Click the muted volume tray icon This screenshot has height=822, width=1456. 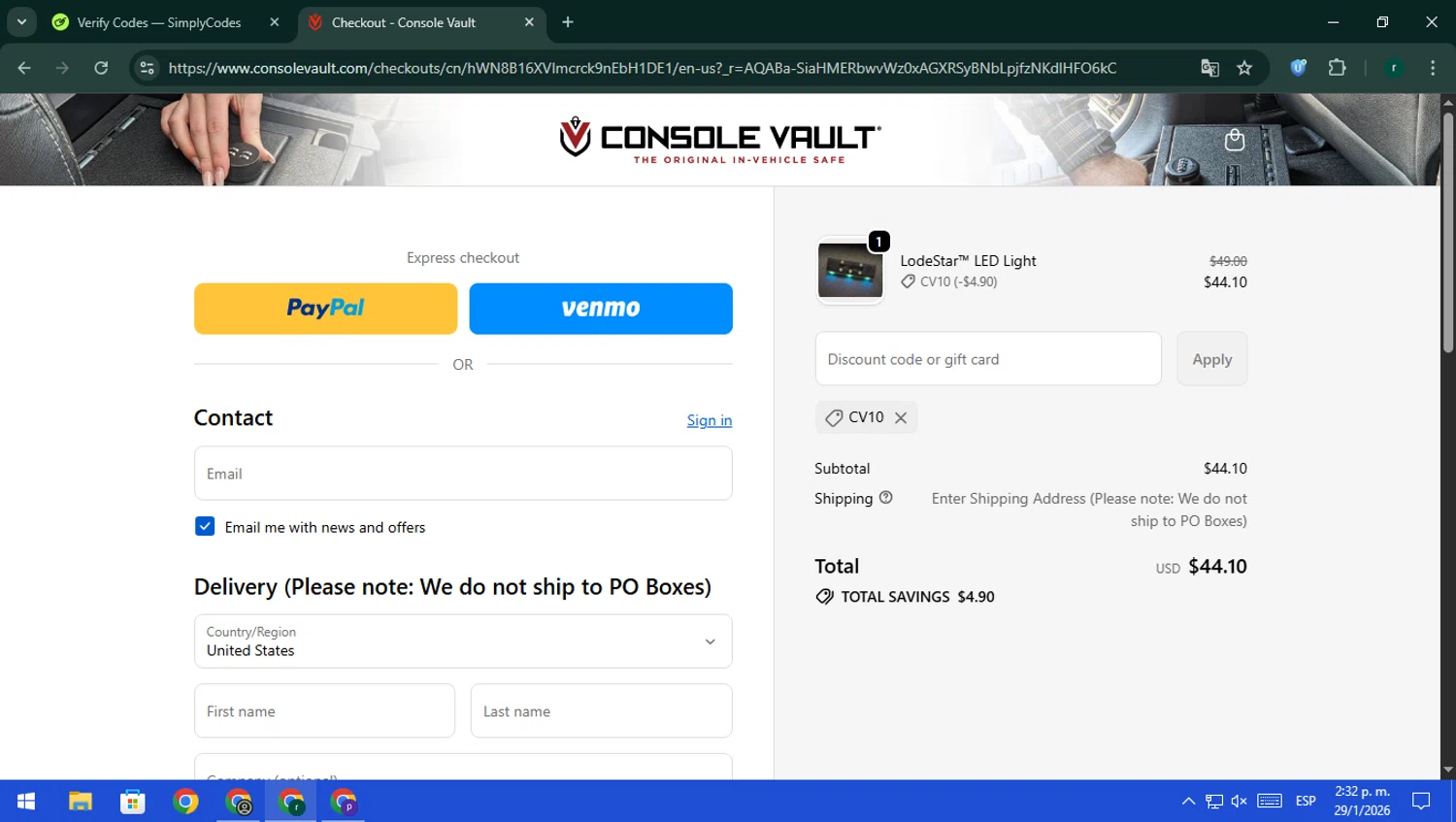click(x=1240, y=802)
